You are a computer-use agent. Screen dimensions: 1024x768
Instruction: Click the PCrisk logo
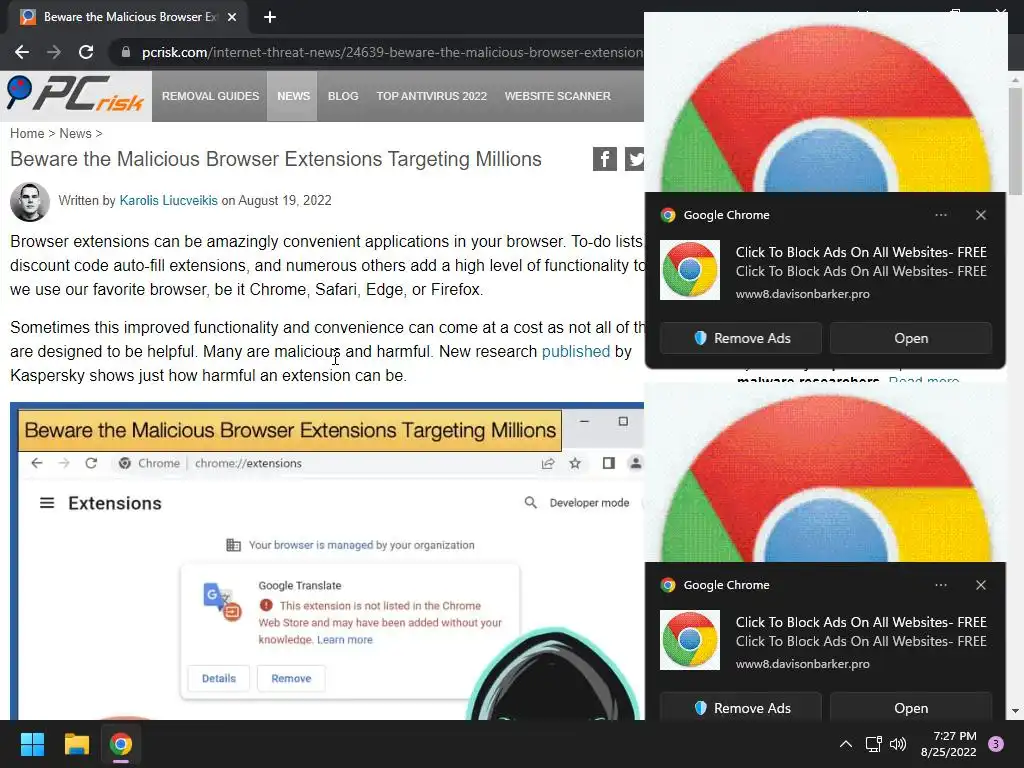pos(75,95)
